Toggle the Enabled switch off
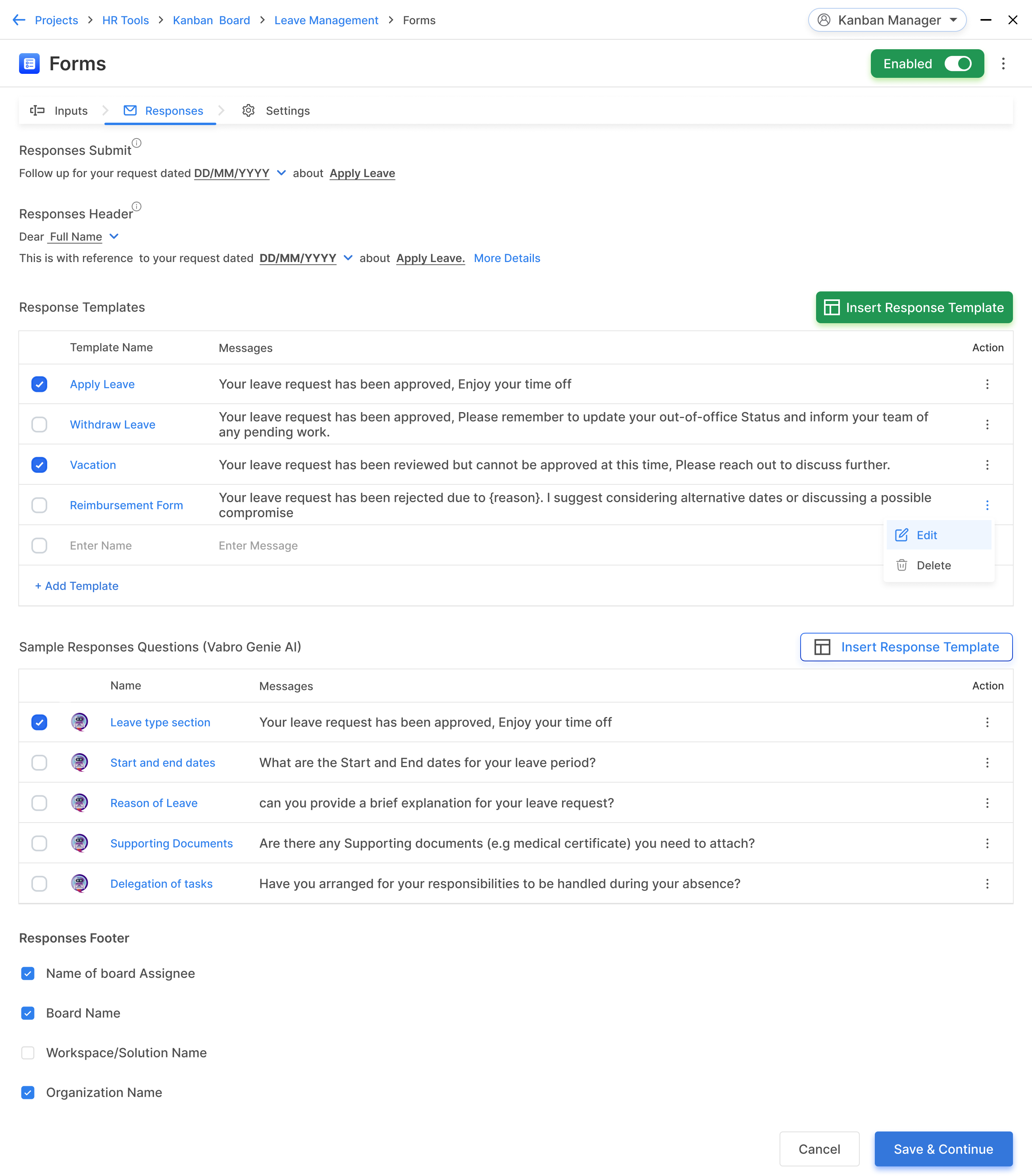 pyautogui.click(x=958, y=64)
